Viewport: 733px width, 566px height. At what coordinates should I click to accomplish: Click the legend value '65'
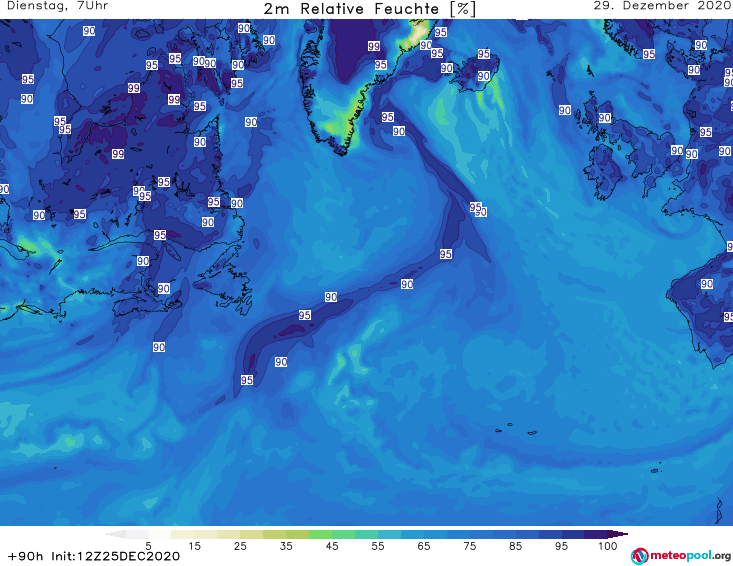coord(424,546)
